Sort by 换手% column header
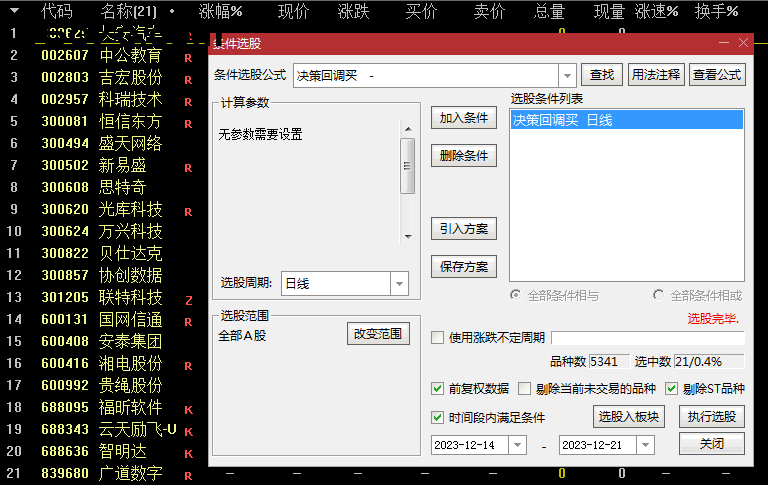The height and width of the screenshot is (485, 768). [716, 11]
